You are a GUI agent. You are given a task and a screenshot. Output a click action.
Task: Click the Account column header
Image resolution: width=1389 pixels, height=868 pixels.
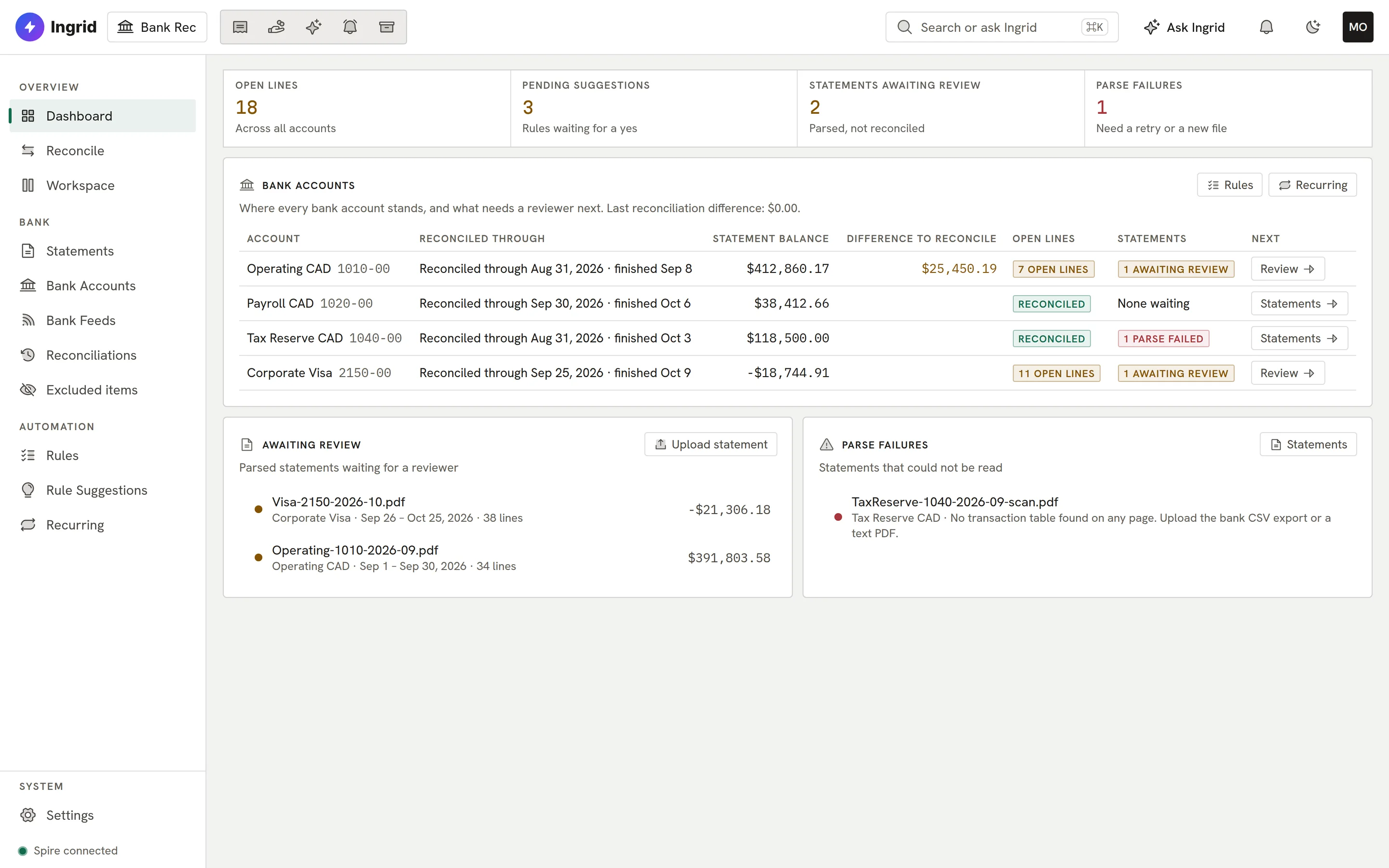(273, 238)
